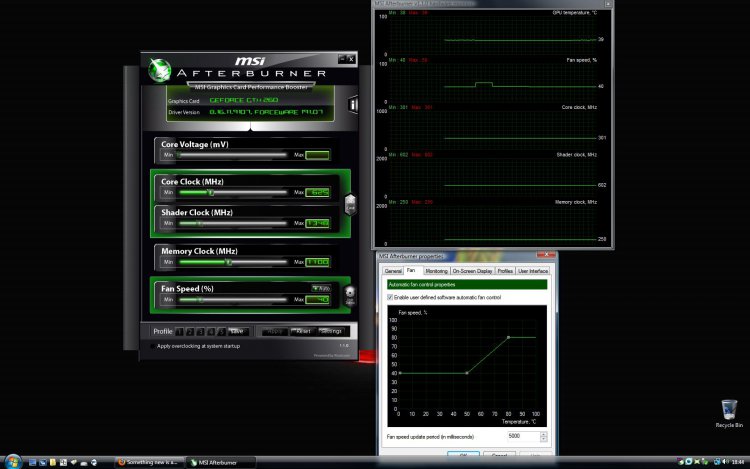Click the volume icon in system tray

(x=726, y=462)
